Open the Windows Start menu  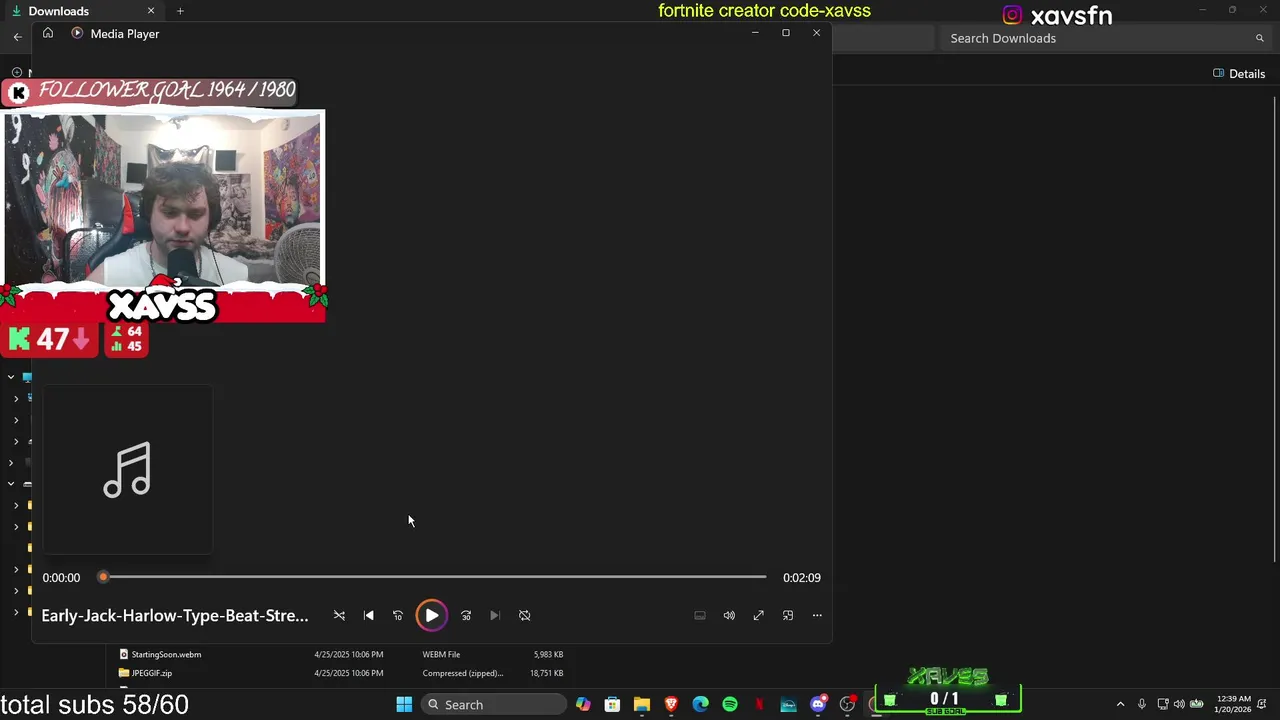point(404,705)
